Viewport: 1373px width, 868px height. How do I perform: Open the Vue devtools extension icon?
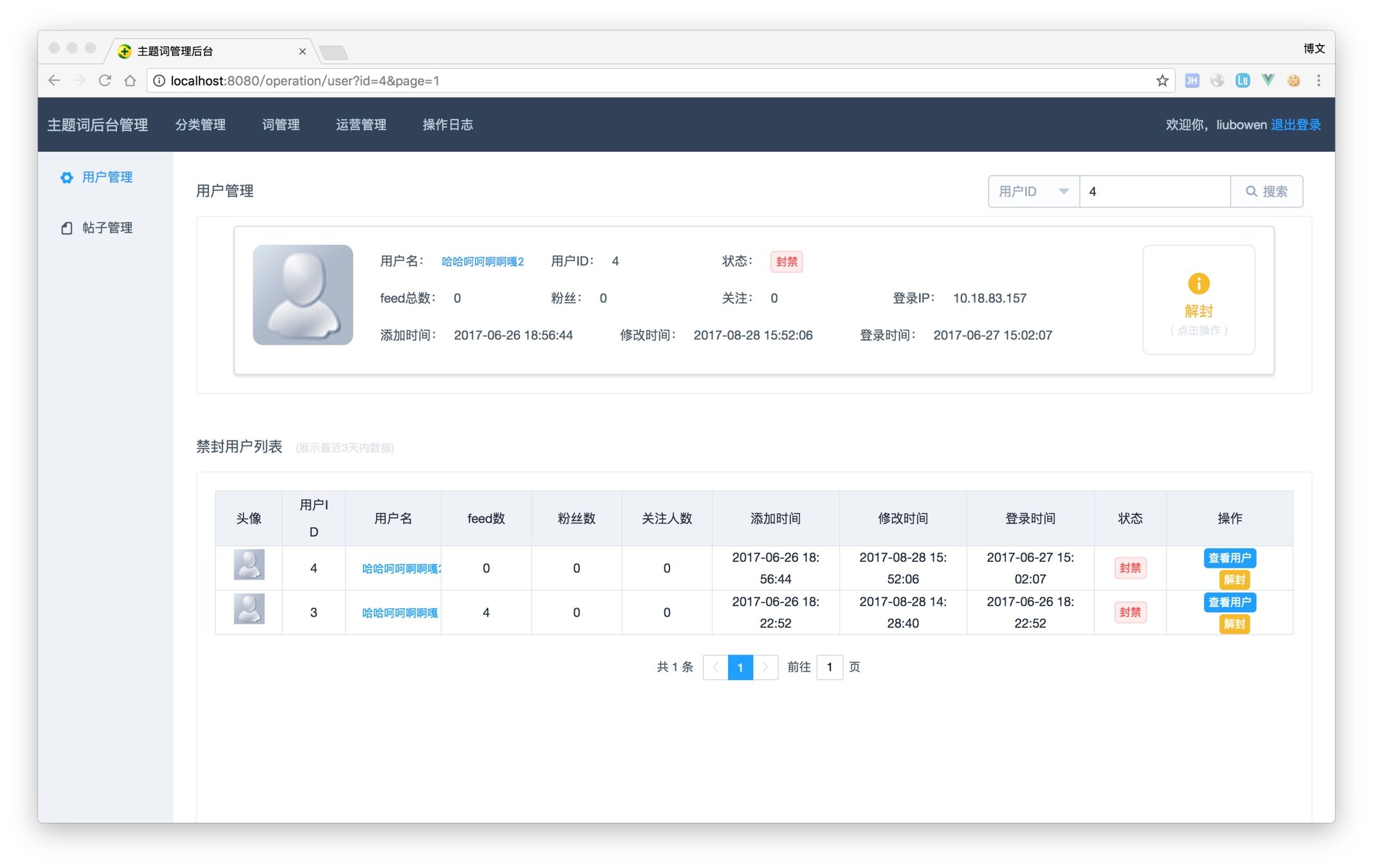click(1268, 80)
